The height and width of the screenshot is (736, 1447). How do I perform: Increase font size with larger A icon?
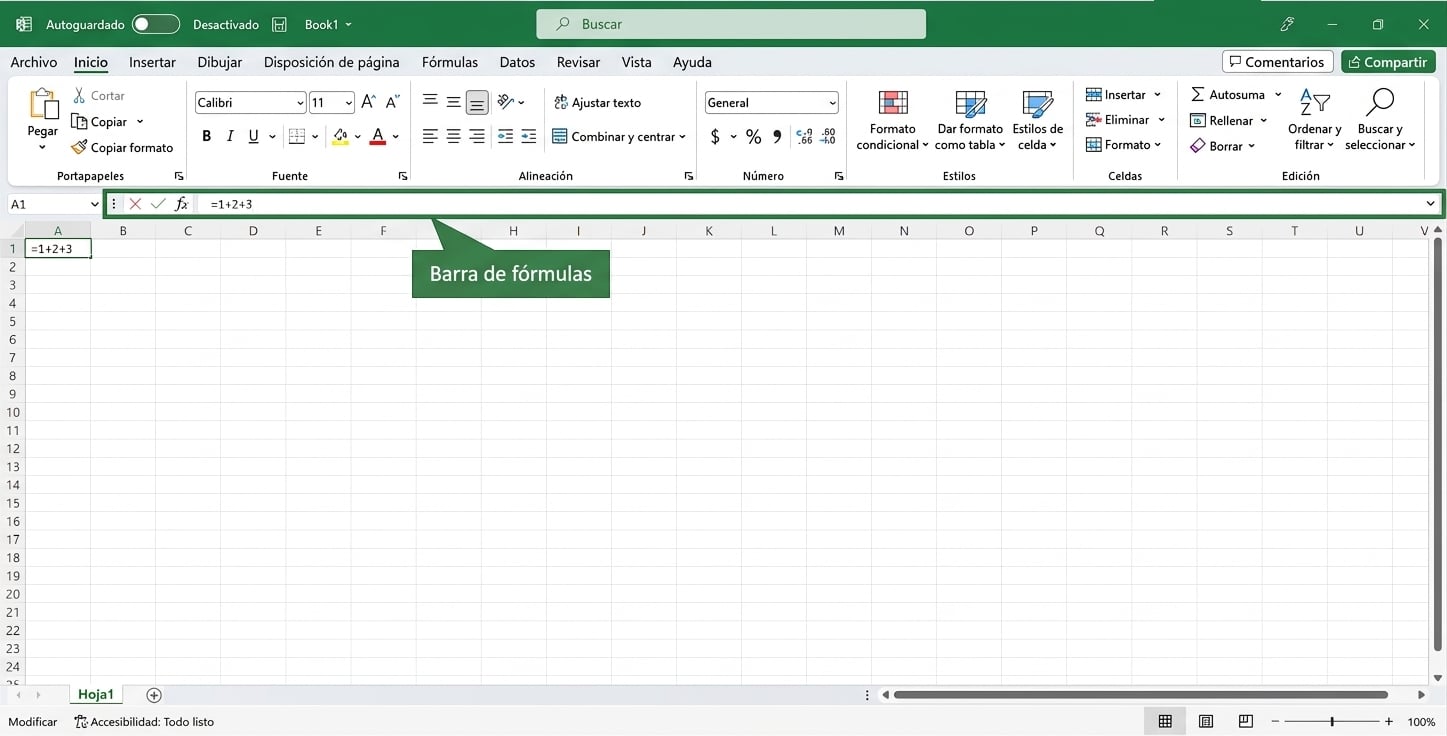368,102
